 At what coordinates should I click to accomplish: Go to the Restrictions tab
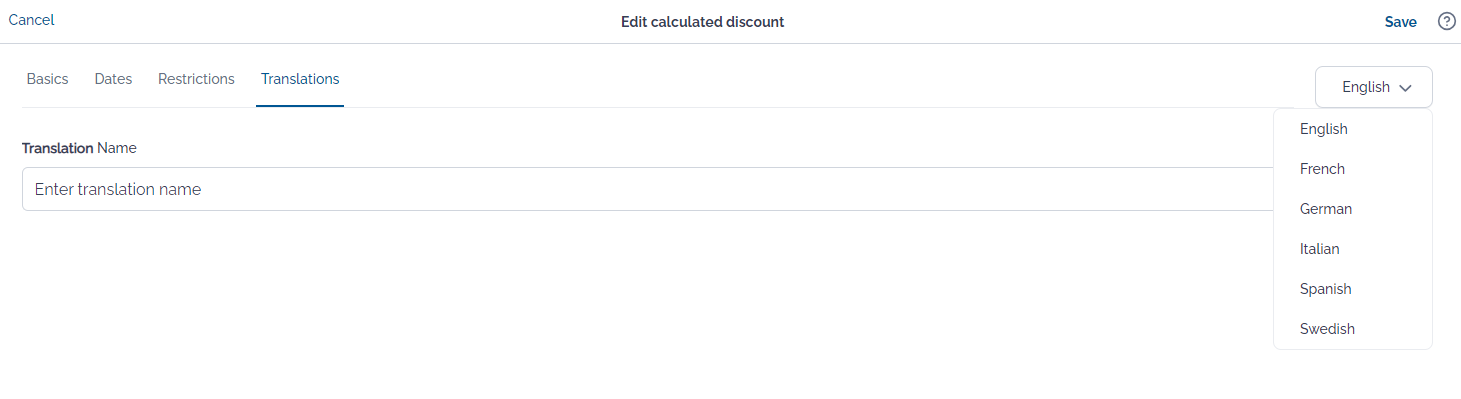(x=196, y=79)
